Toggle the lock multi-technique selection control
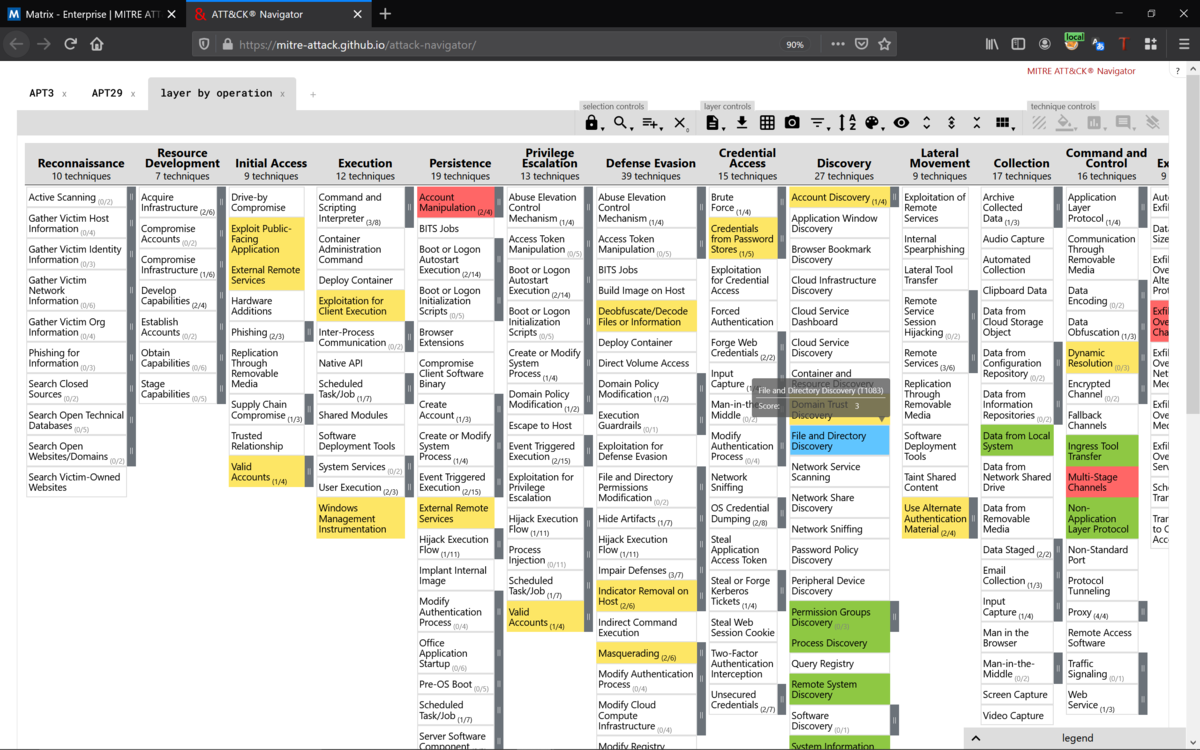The height and width of the screenshot is (750, 1200). (591, 123)
